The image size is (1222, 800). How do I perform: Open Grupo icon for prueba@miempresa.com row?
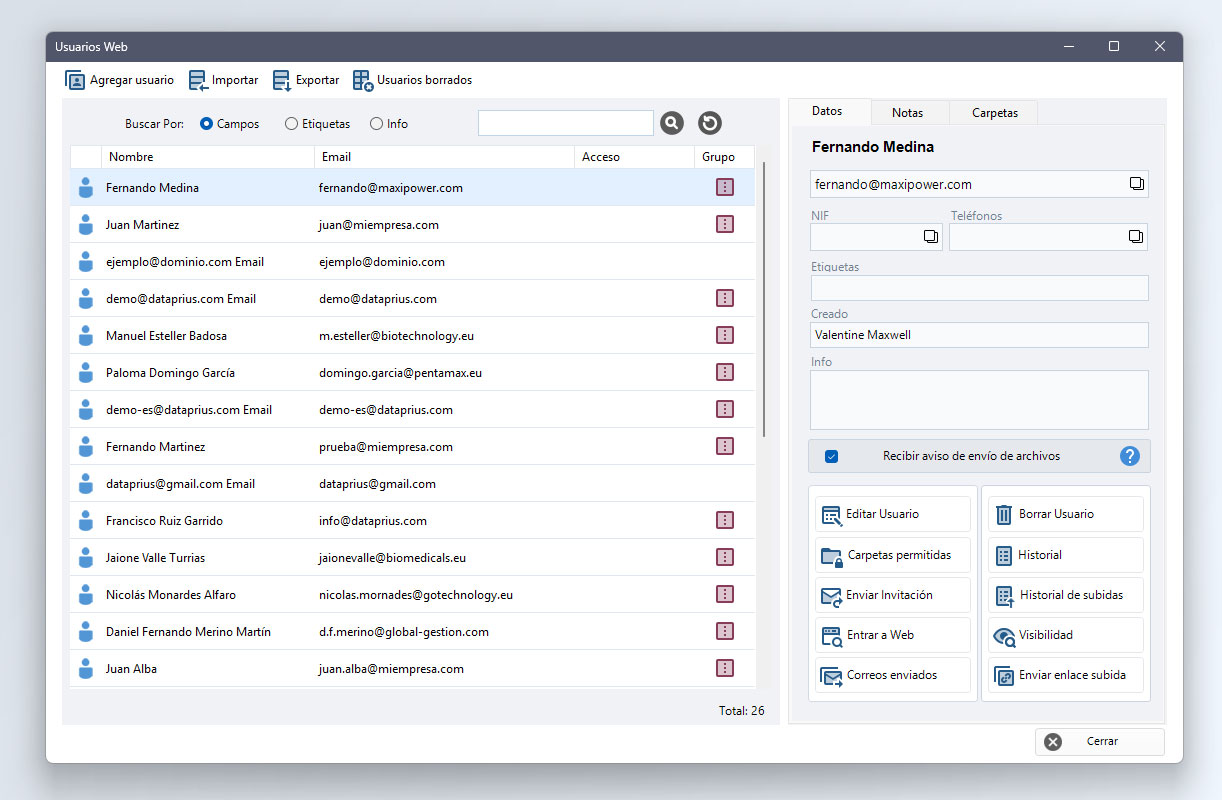pos(725,446)
